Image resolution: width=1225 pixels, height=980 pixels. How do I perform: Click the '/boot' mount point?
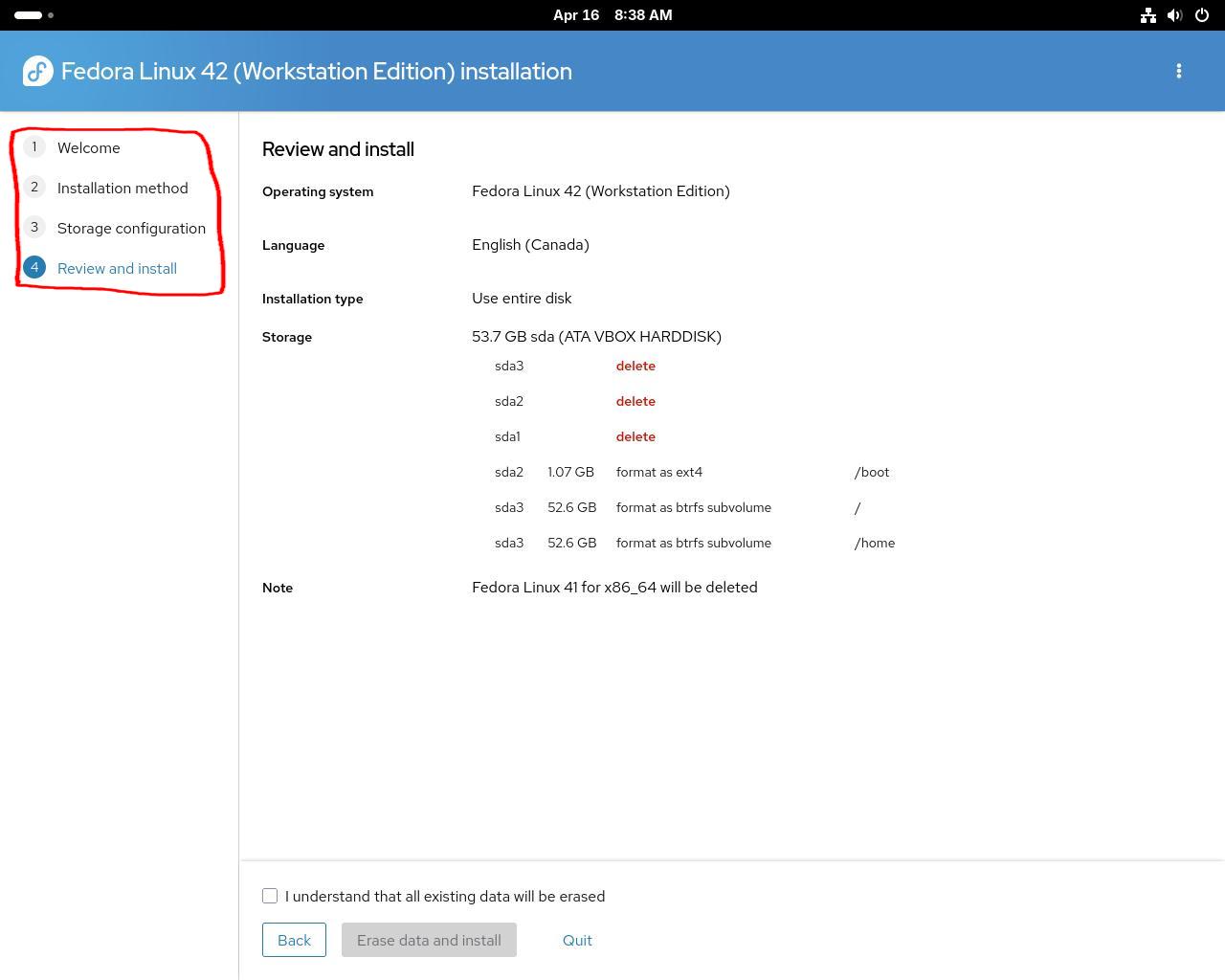click(872, 472)
